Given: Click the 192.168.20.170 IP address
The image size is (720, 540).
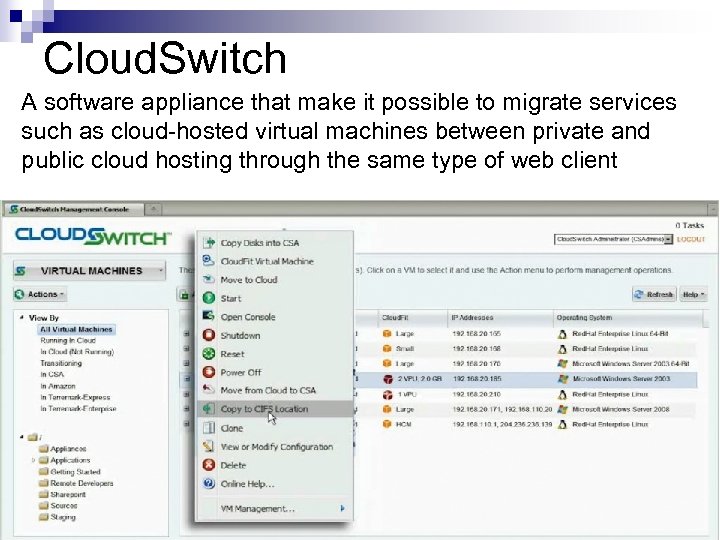Looking at the screenshot, I should (x=476, y=364).
